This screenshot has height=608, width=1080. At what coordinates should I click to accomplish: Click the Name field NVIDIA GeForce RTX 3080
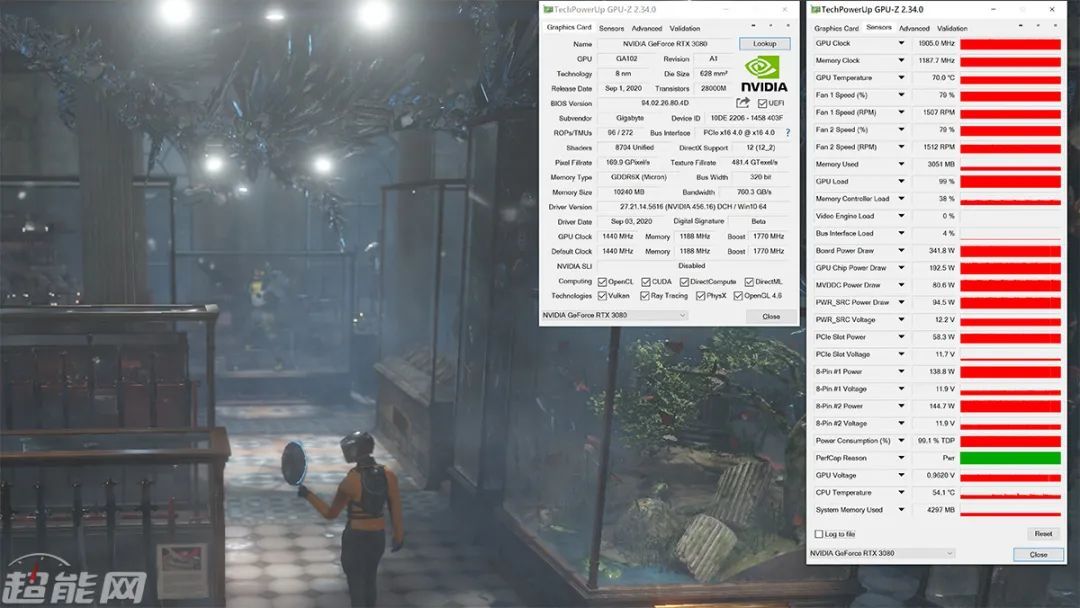tap(665, 43)
